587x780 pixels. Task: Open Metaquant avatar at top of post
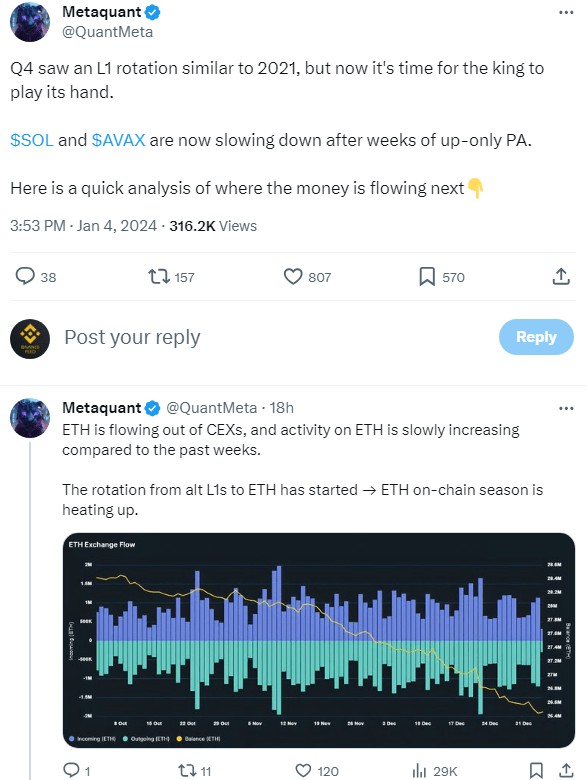click(30, 22)
